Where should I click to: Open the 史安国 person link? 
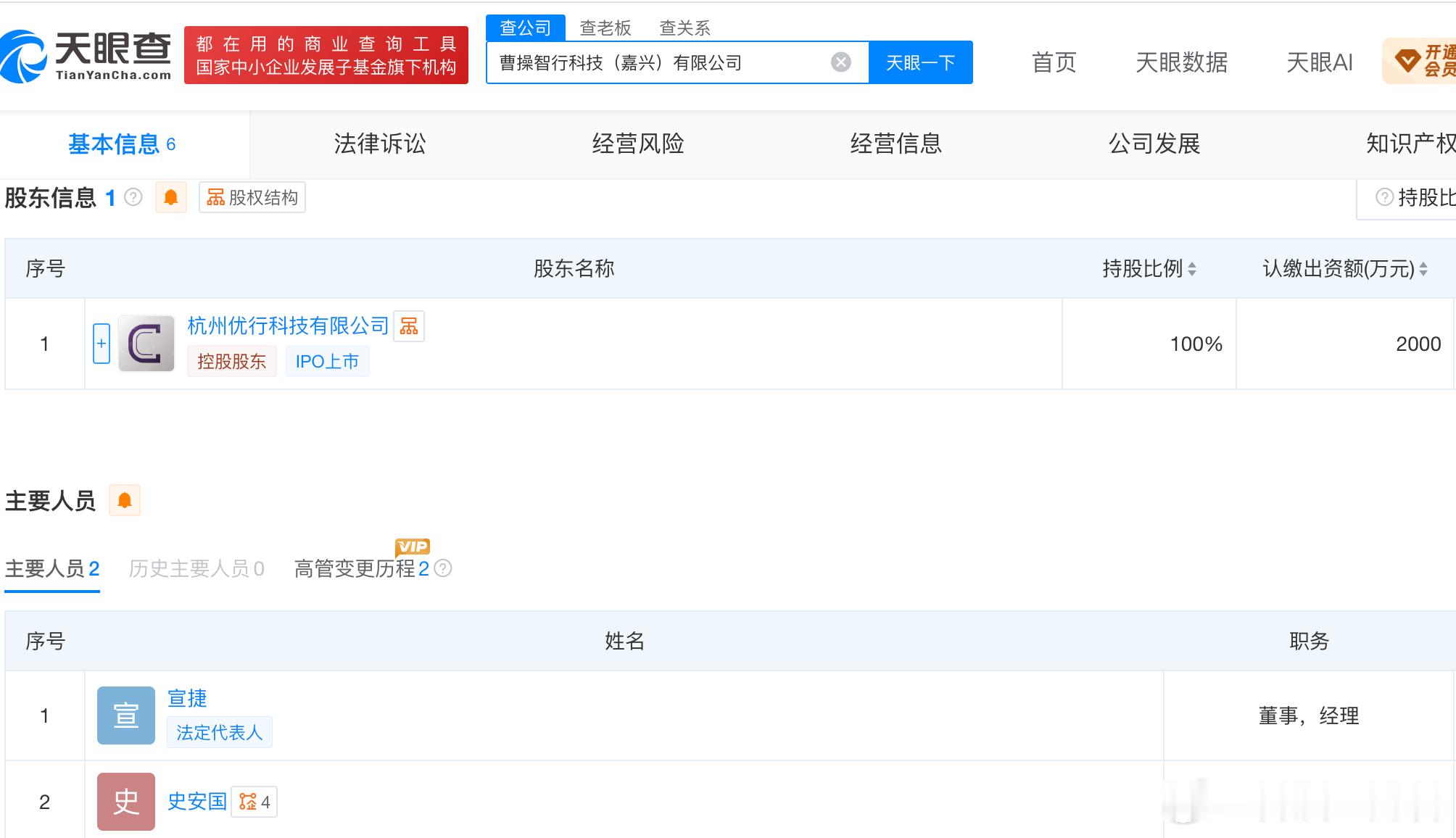point(197,802)
